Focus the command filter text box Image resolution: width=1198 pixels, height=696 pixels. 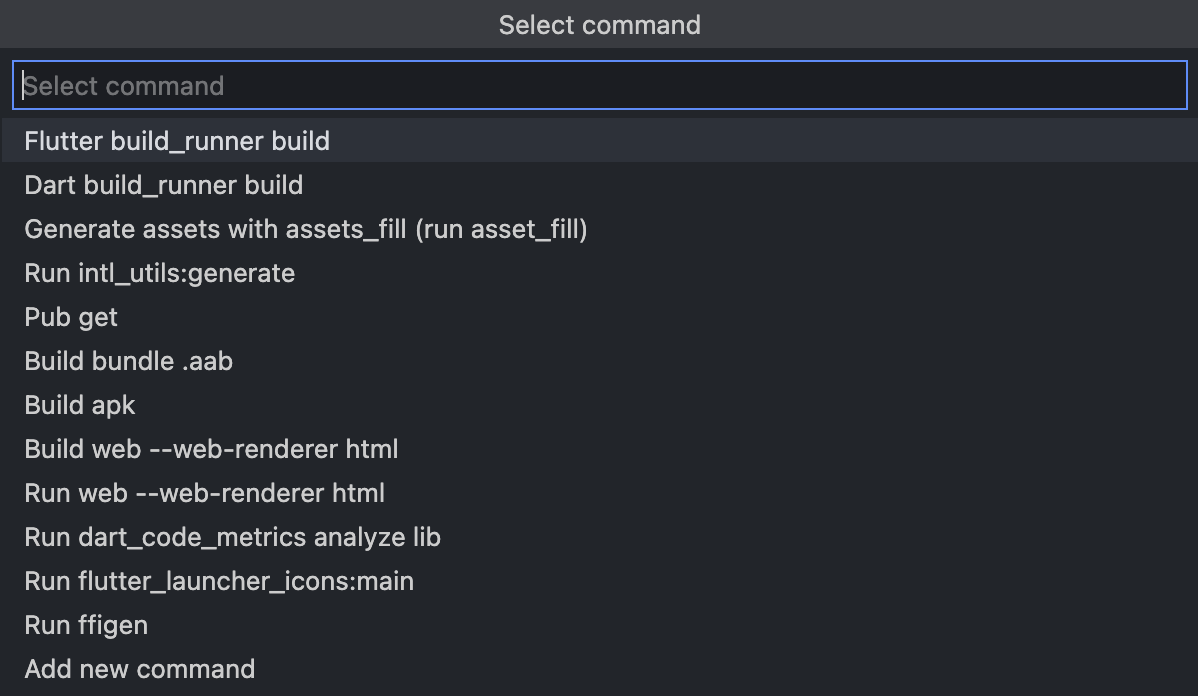[x=599, y=86]
